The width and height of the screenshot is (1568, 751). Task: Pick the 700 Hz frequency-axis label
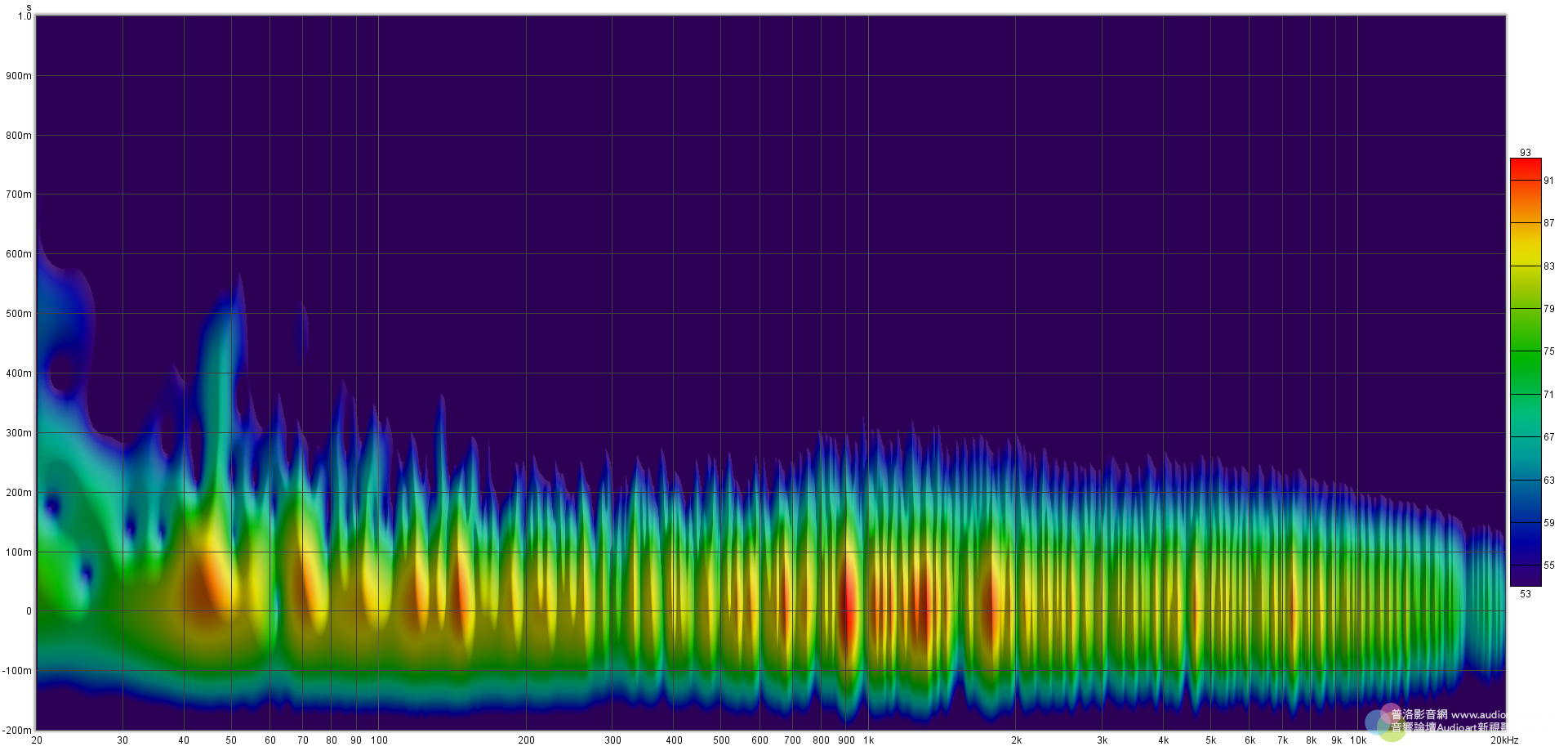pyautogui.click(x=793, y=740)
